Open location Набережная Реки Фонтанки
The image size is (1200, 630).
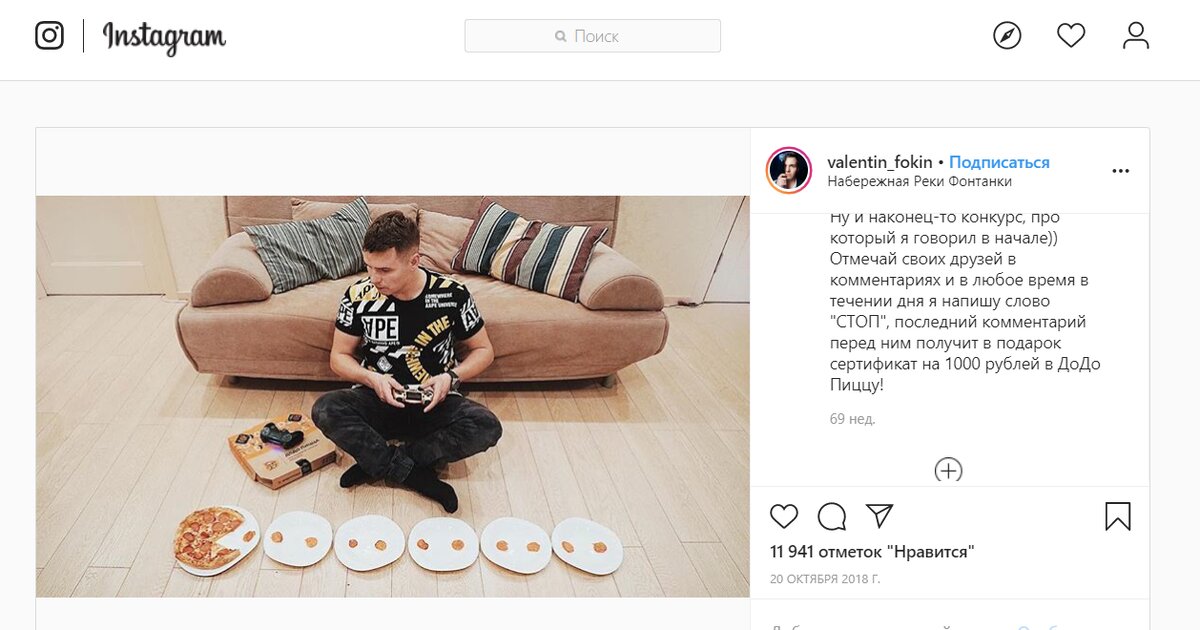tap(920, 181)
